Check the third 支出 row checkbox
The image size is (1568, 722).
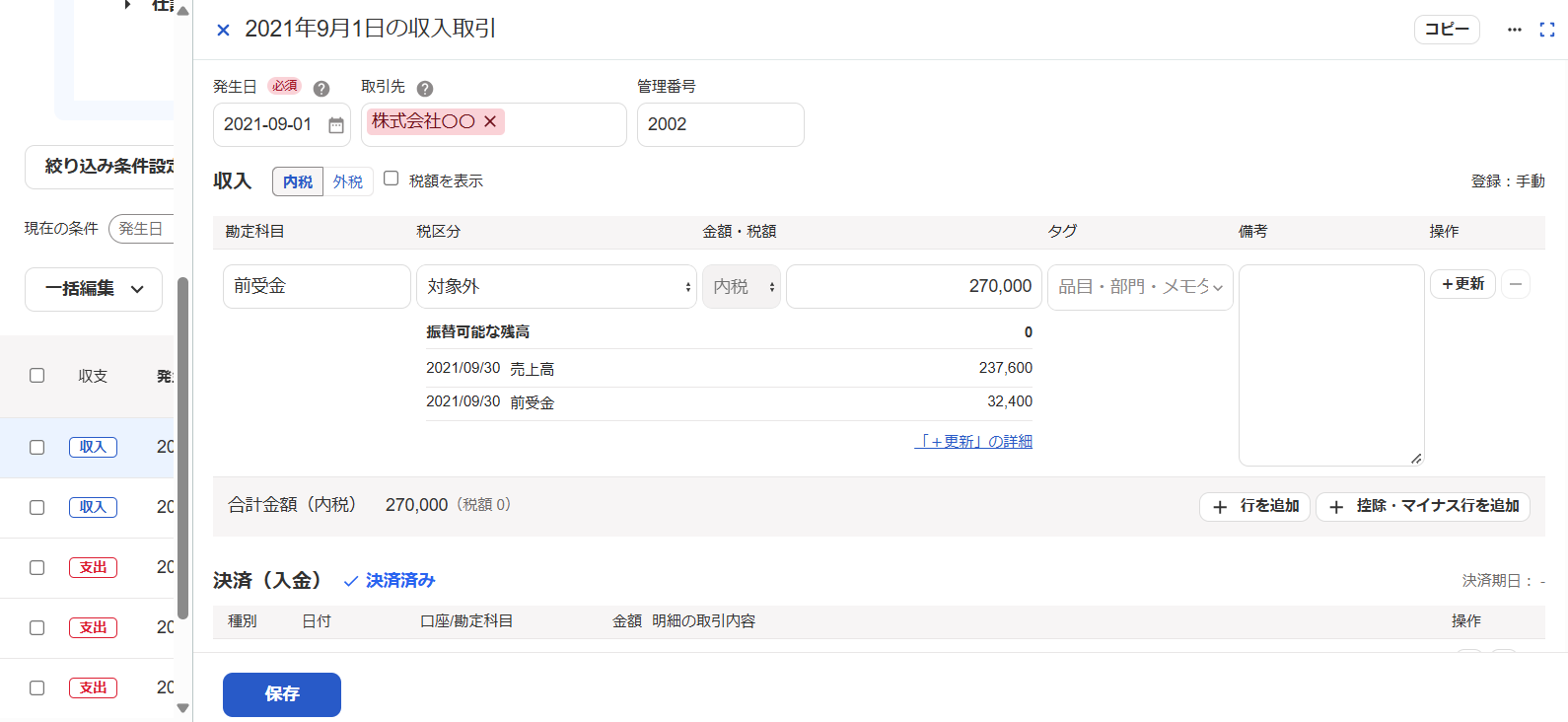pos(36,687)
